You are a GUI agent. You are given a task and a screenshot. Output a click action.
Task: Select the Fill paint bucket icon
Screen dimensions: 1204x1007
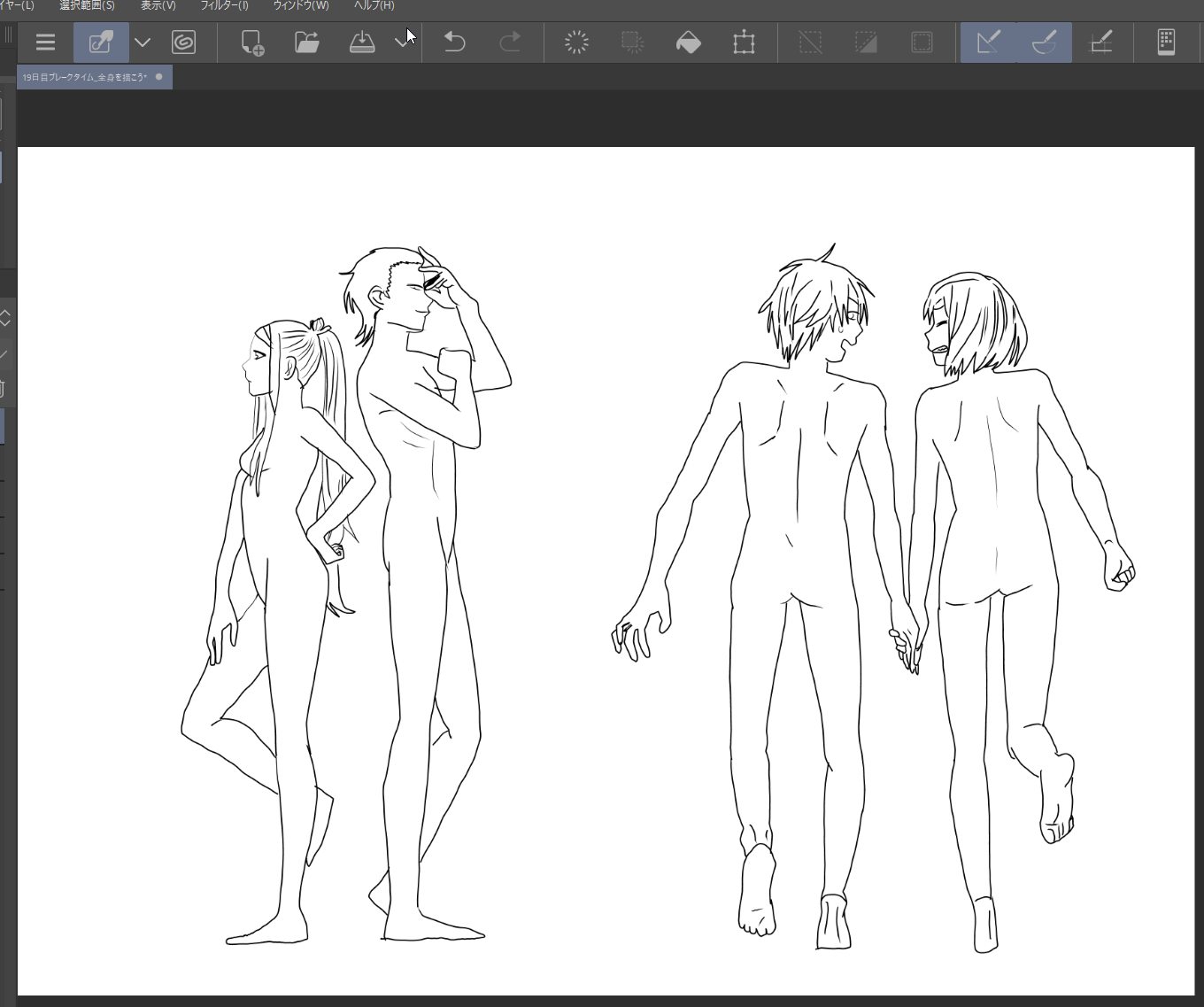688,43
